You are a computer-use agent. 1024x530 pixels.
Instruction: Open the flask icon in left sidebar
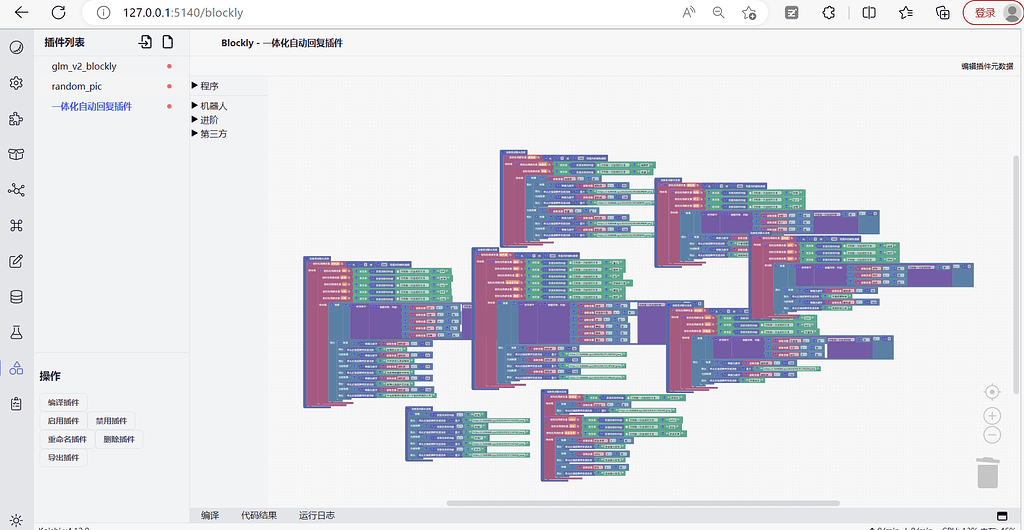16,332
